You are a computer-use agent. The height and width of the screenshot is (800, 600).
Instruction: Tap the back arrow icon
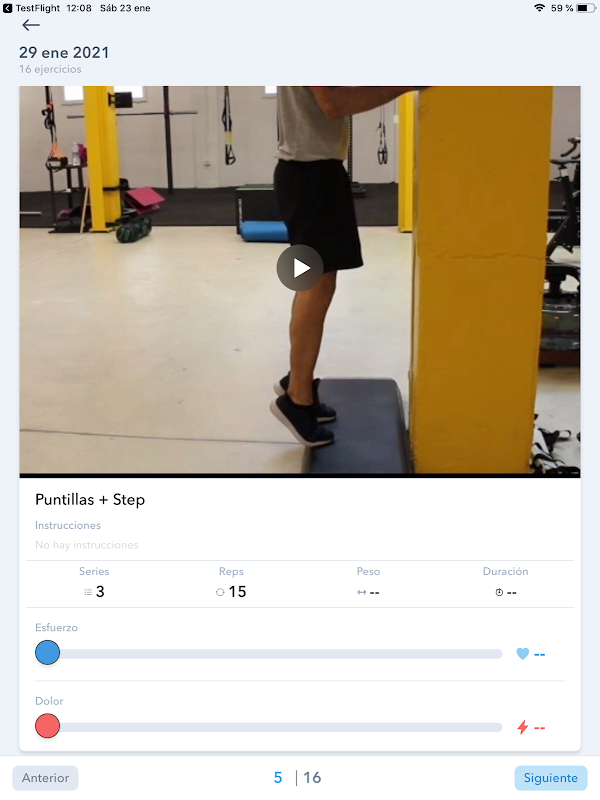coord(31,25)
